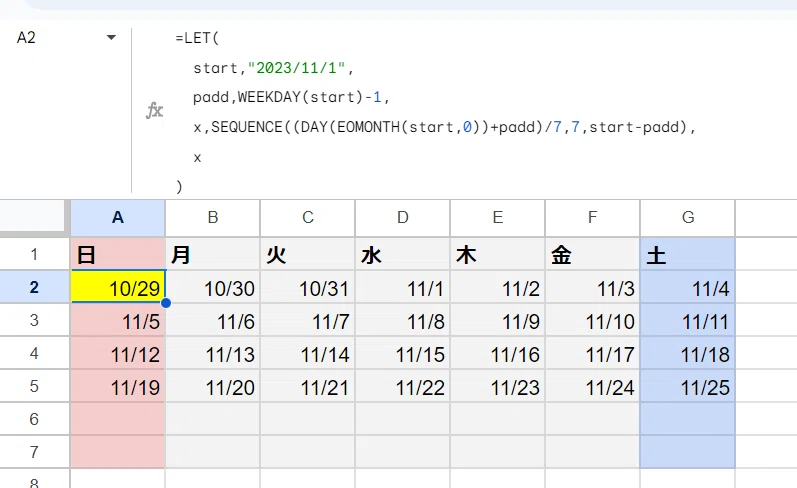Select column D header

click(403, 218)
